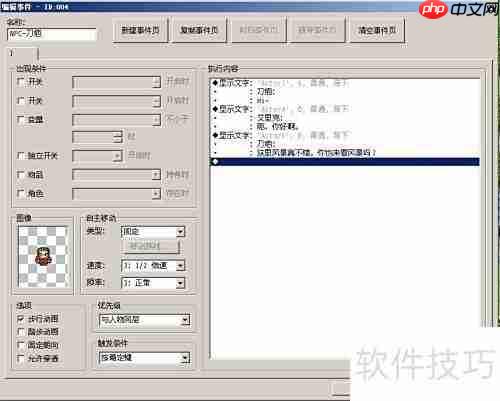This screenshot has width=500, height=401.
Task: Check the 踏步动画 option
Action: pos(21,332)
